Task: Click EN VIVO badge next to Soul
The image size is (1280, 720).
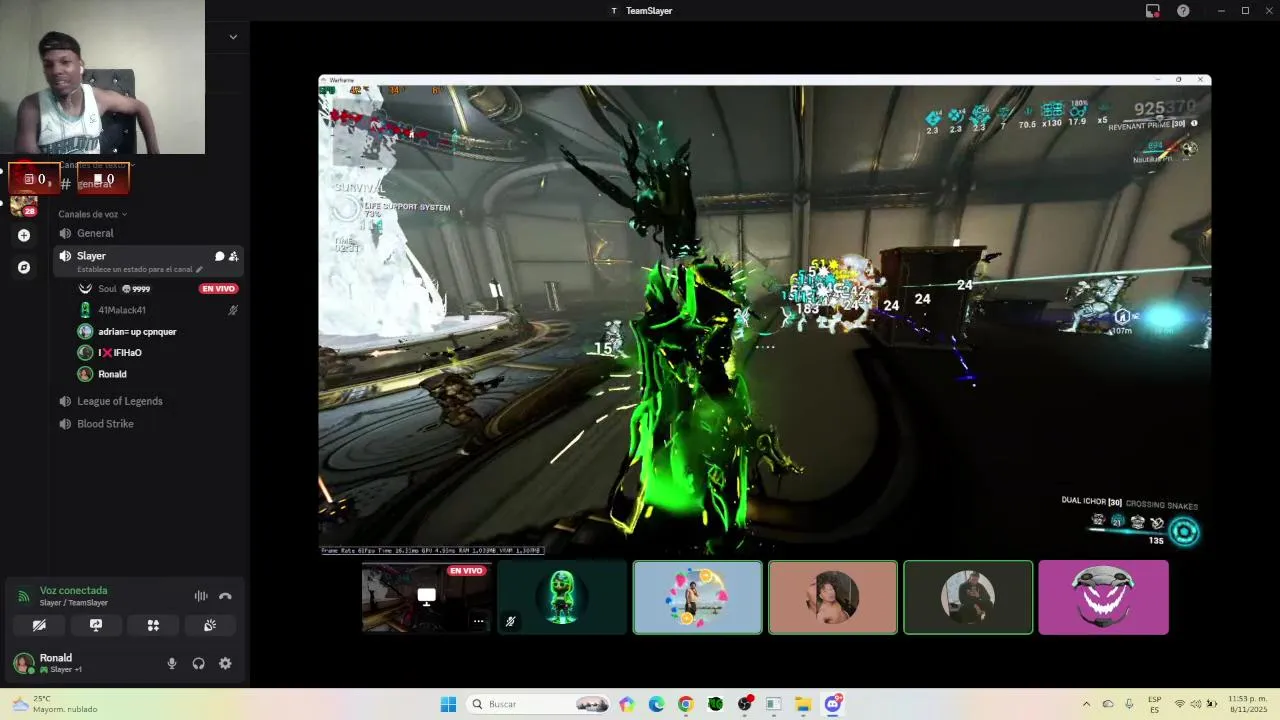Action: [218, 289]
